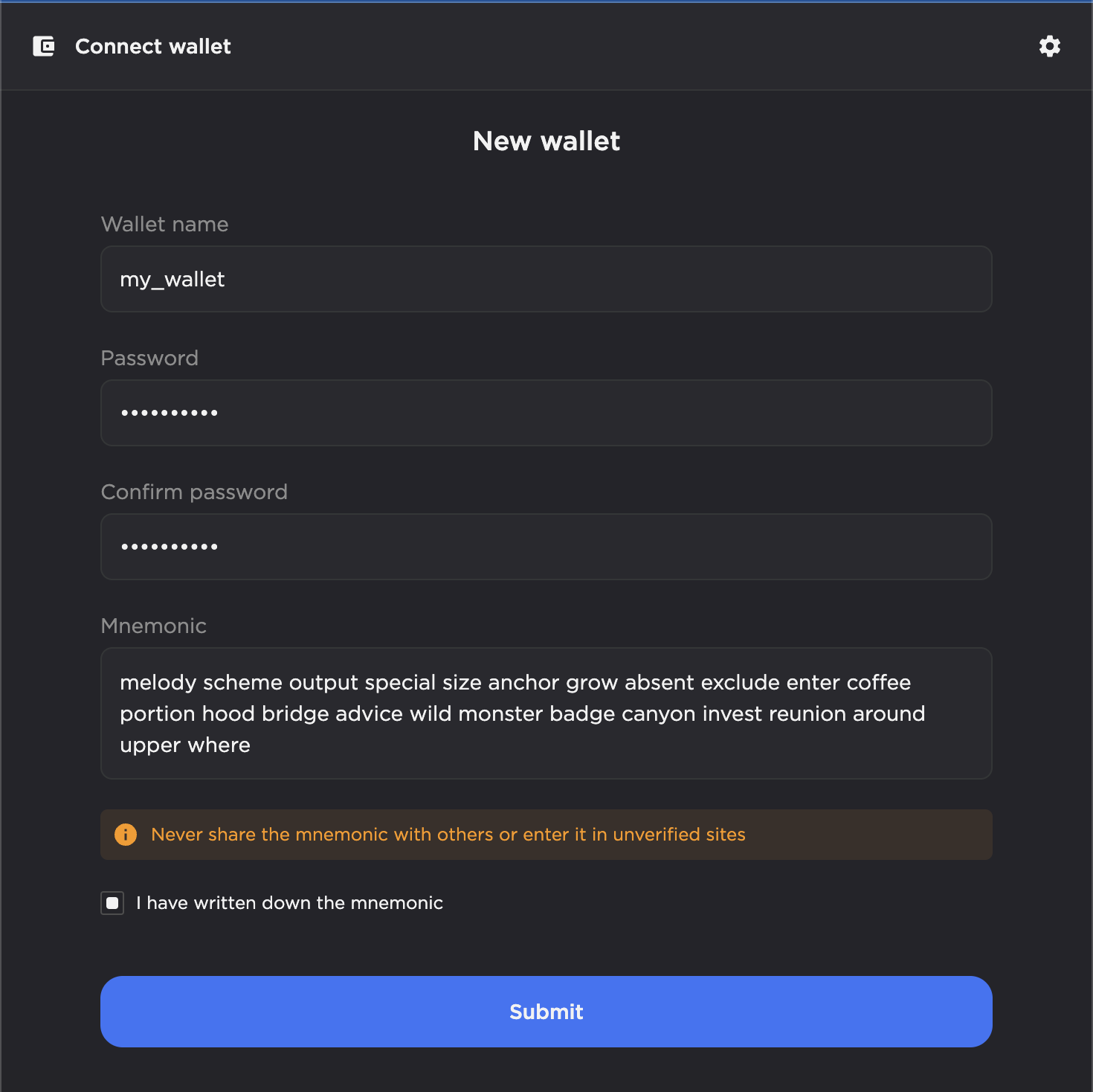Click the 'Never share the mnemonic' warning text

click(x=448, y=835)
